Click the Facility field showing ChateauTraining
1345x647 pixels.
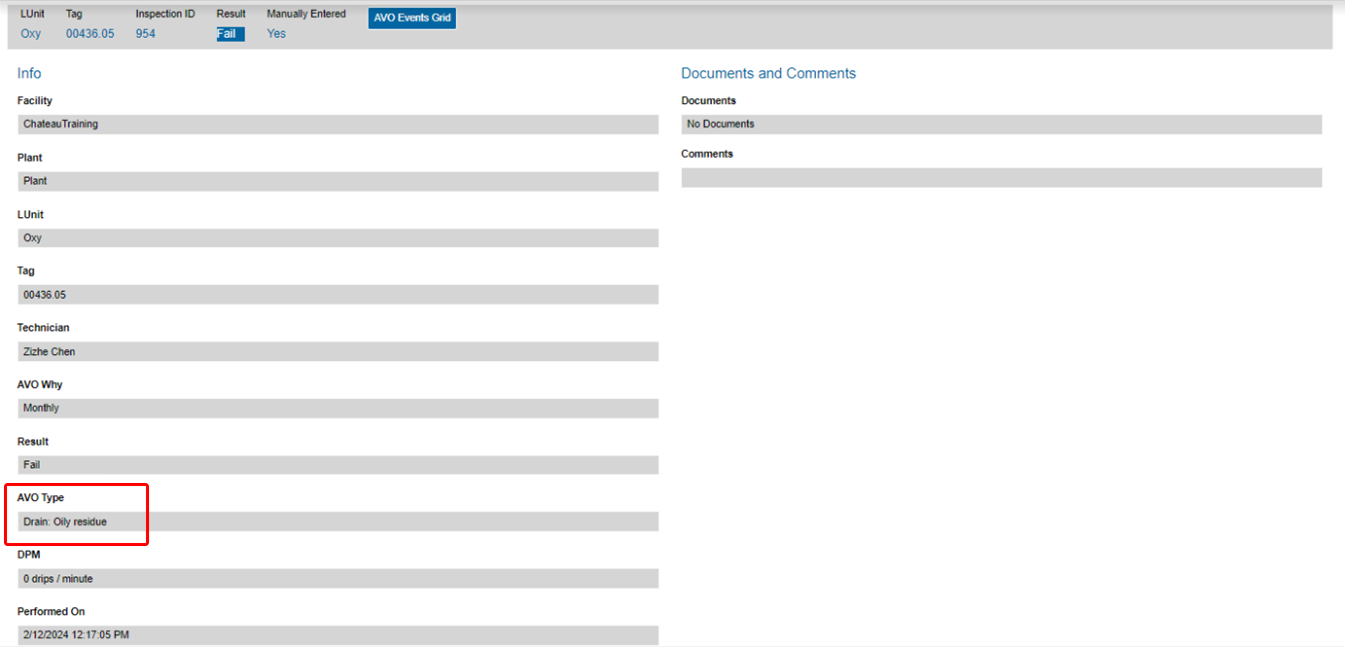coord(338,124)
